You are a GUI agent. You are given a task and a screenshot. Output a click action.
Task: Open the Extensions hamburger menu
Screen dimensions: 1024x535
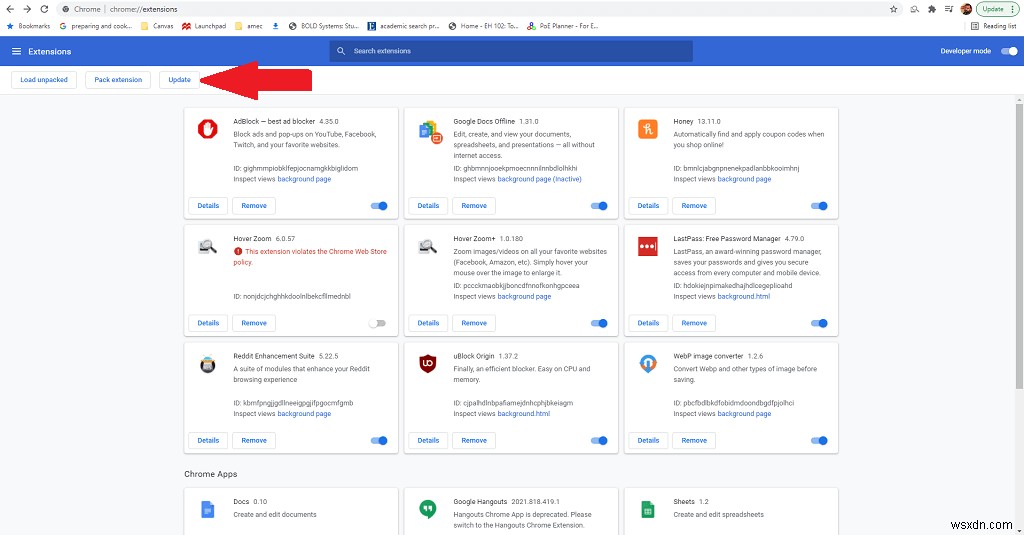[x=16, y=51]
